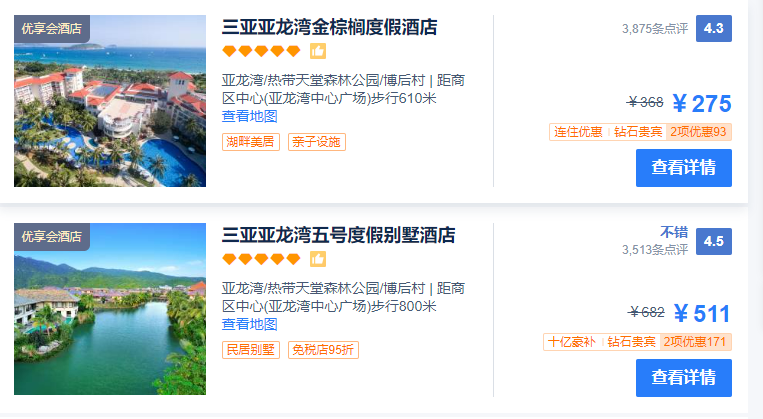Expand the 2项优惠171 discount details
763x419 pixels.
(695, 342)
